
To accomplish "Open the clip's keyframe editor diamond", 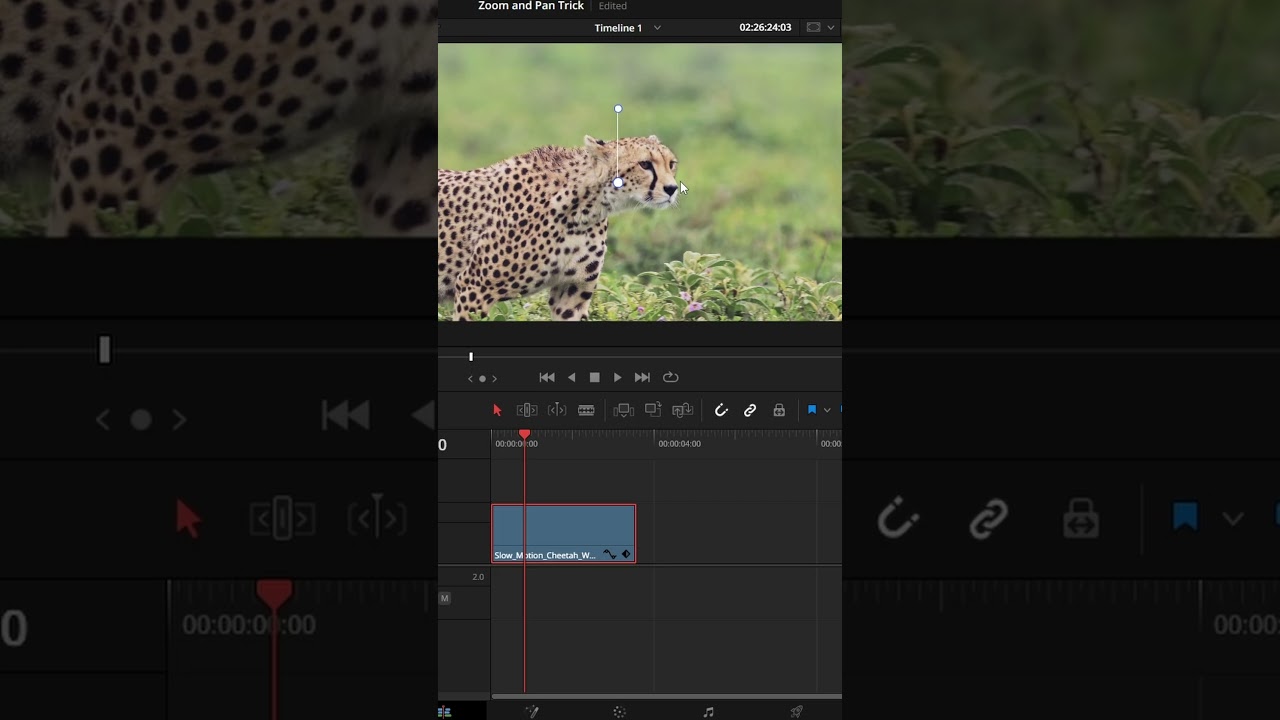I will pyautogui.click(x=626, y=554).
